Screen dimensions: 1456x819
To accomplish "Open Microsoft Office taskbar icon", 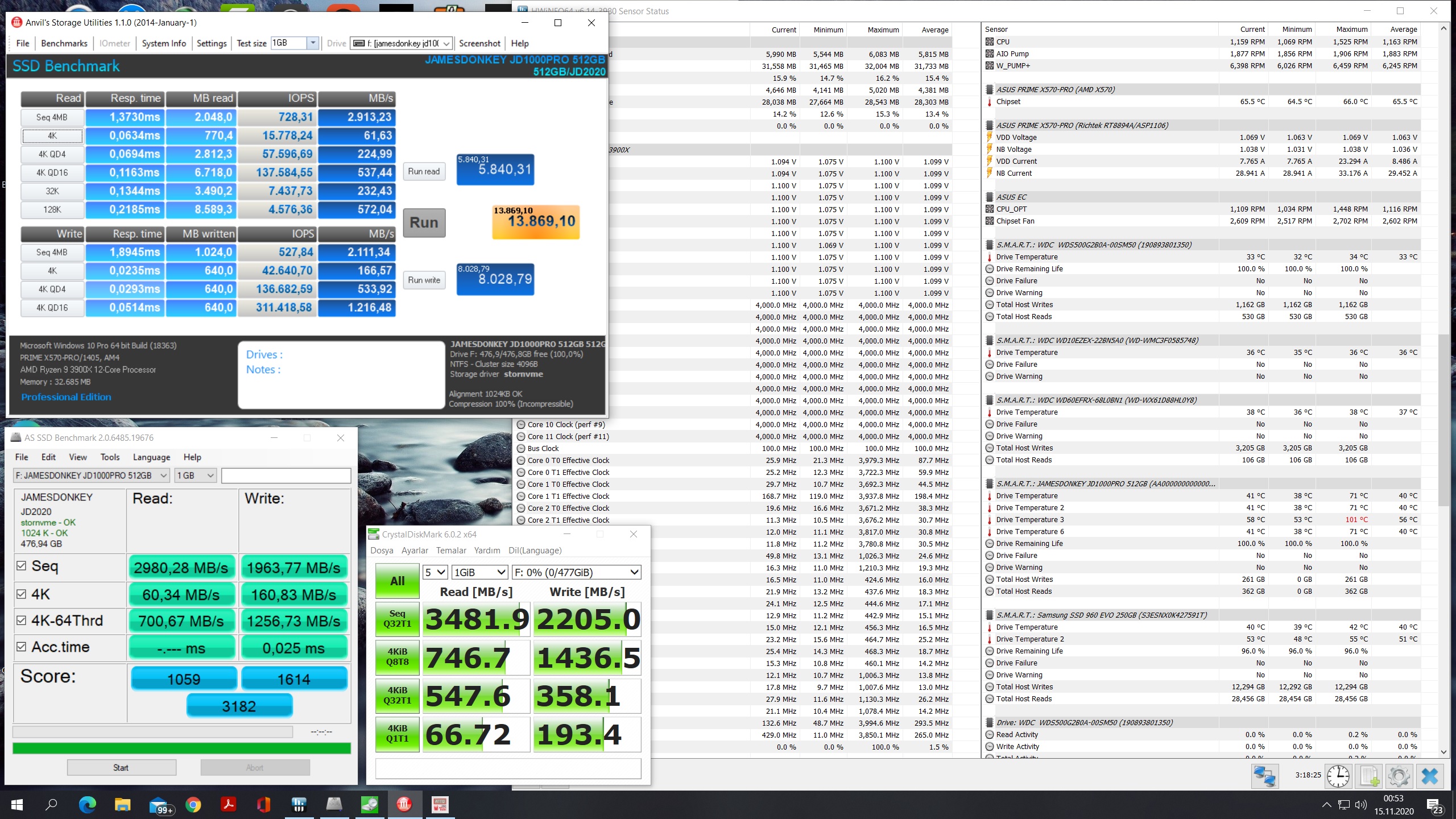I will [x=263, y=805].
